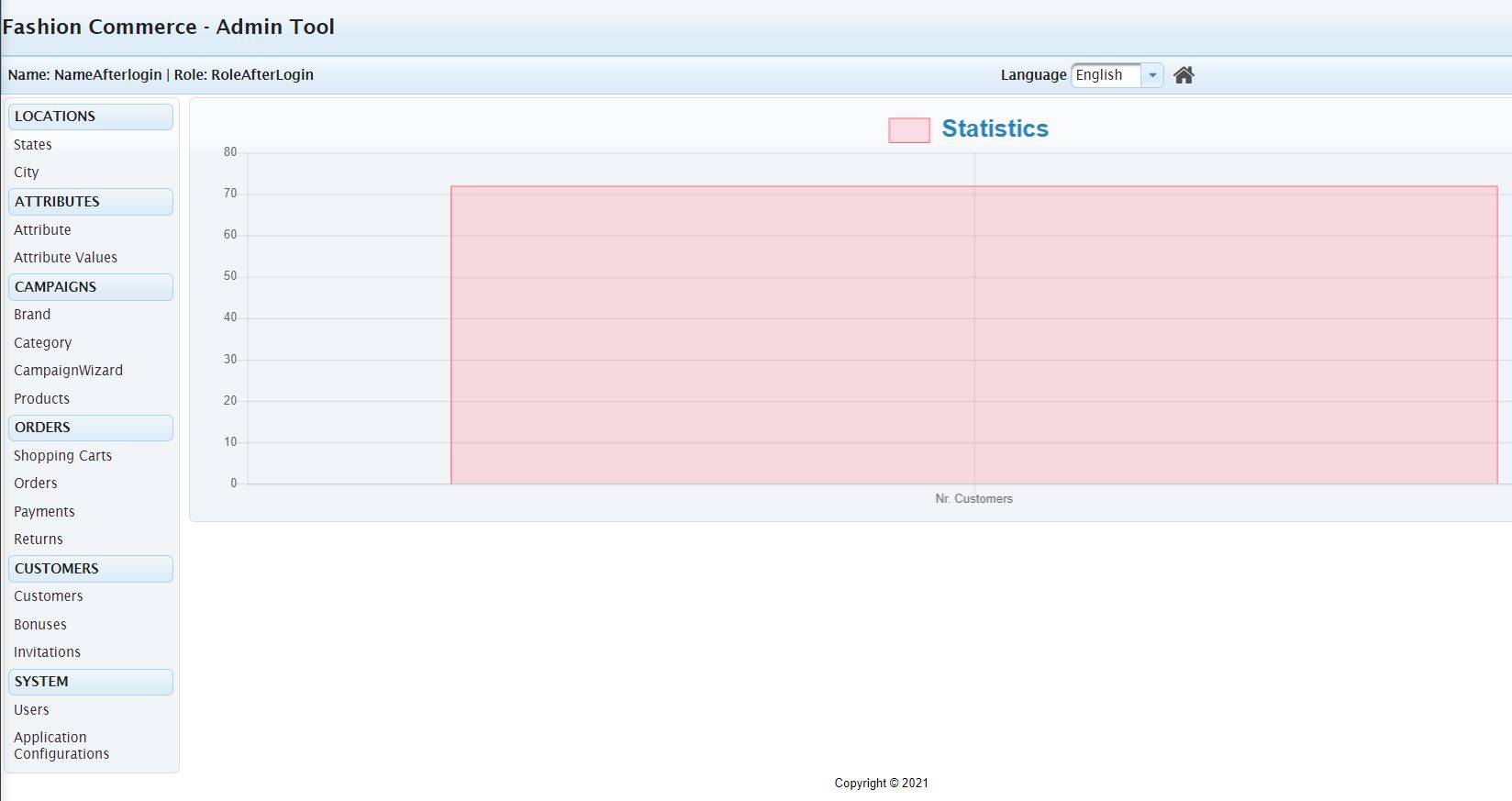The height and width of the screenshot is (801, 1512).
Task: Collapse the LOCATIONS section header
Action: point(90,117)
